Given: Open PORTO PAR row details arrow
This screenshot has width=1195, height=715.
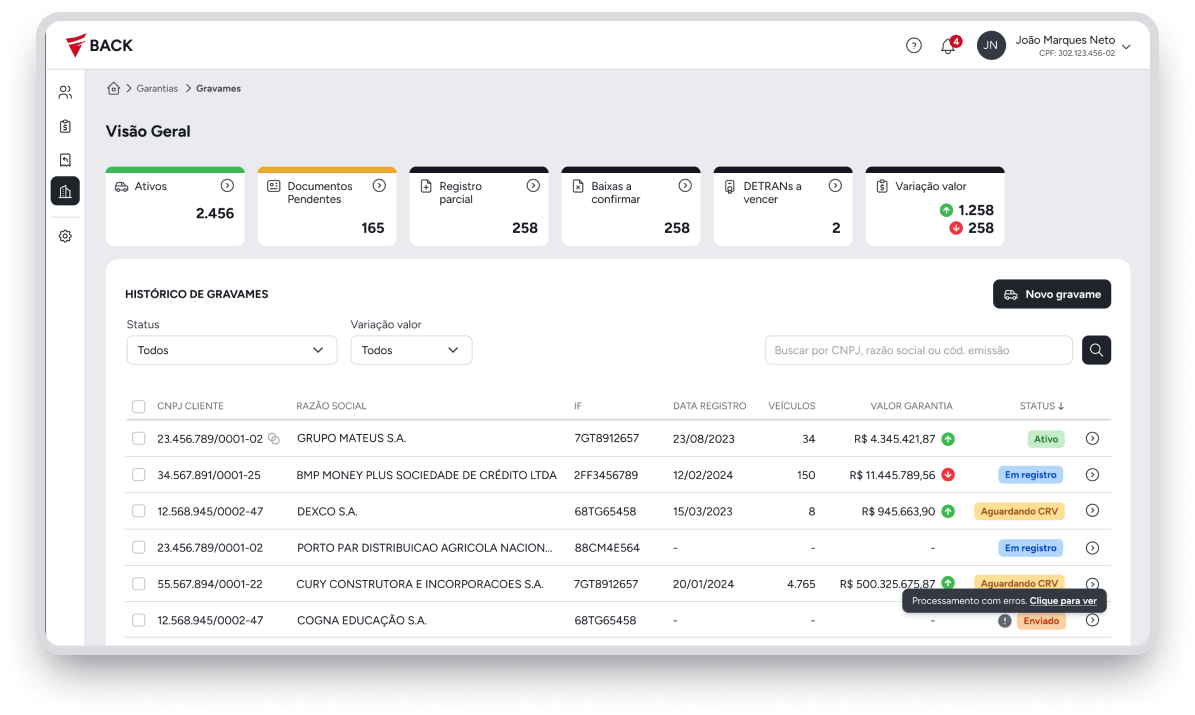Looking at the screenshot, I should tap(1092, 548).
